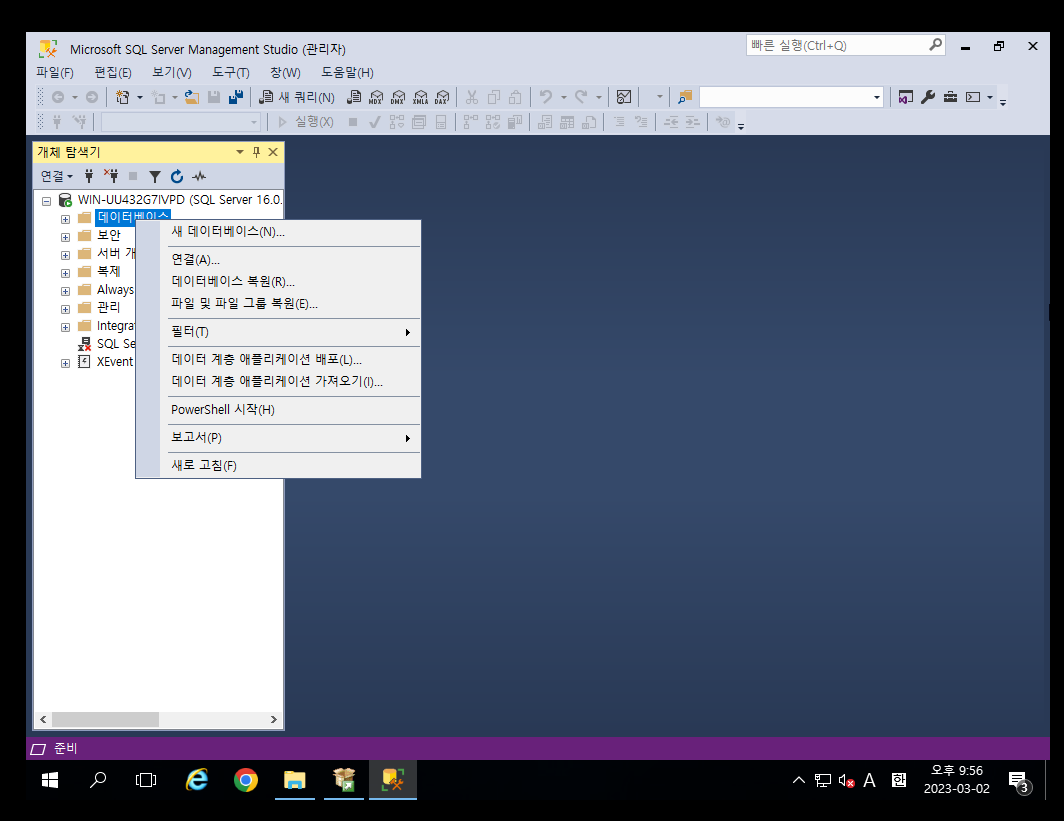Expand the 복제 folder node
The width and height of the screenshot is (1064, 821).
65,273
